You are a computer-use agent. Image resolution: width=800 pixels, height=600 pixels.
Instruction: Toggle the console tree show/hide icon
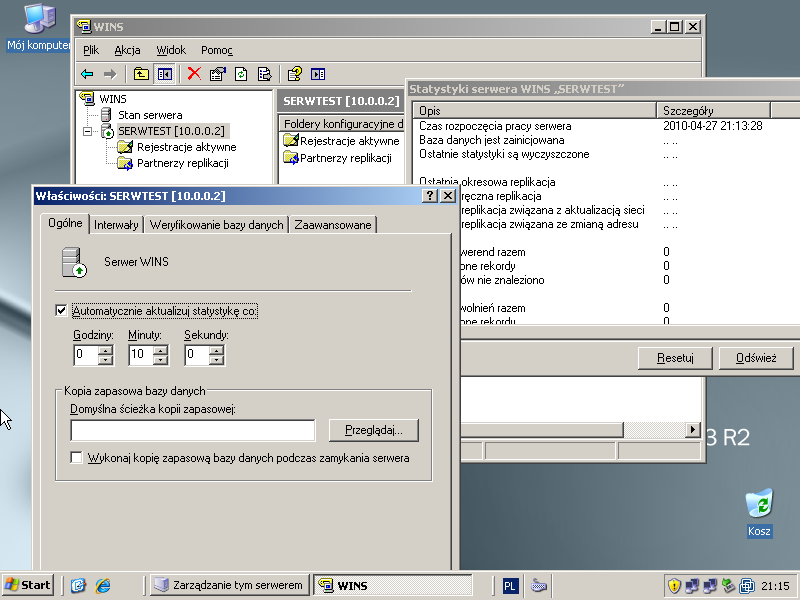[164, 74]
